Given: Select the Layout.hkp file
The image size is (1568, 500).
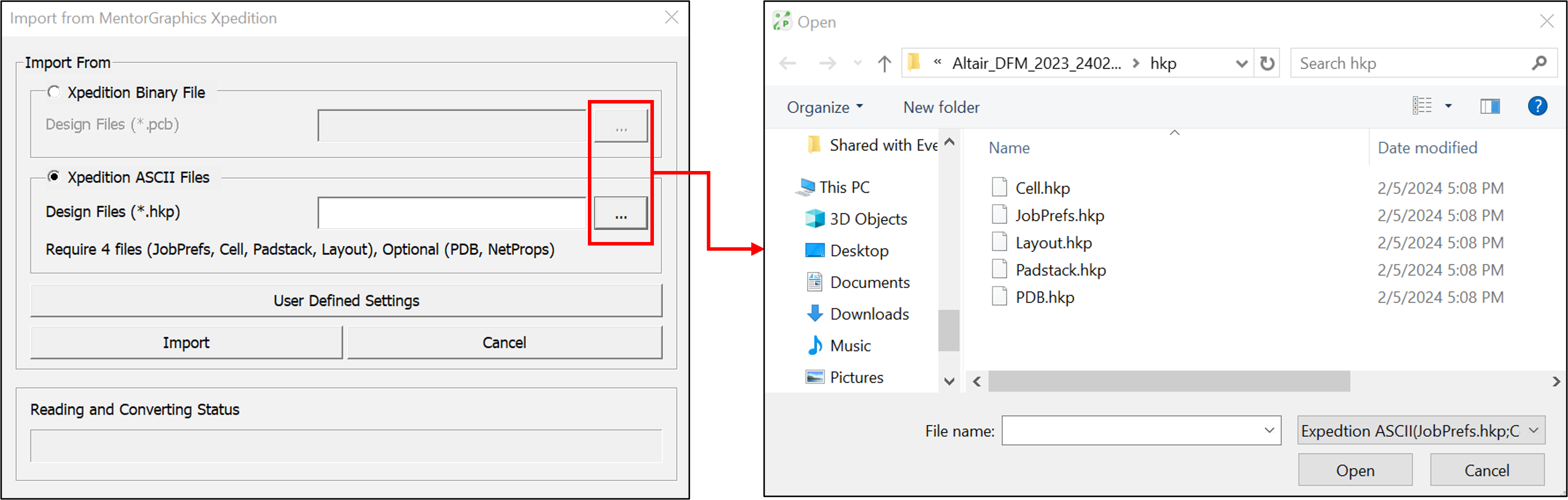Looking at the screenshot, I should (1054, 242).
